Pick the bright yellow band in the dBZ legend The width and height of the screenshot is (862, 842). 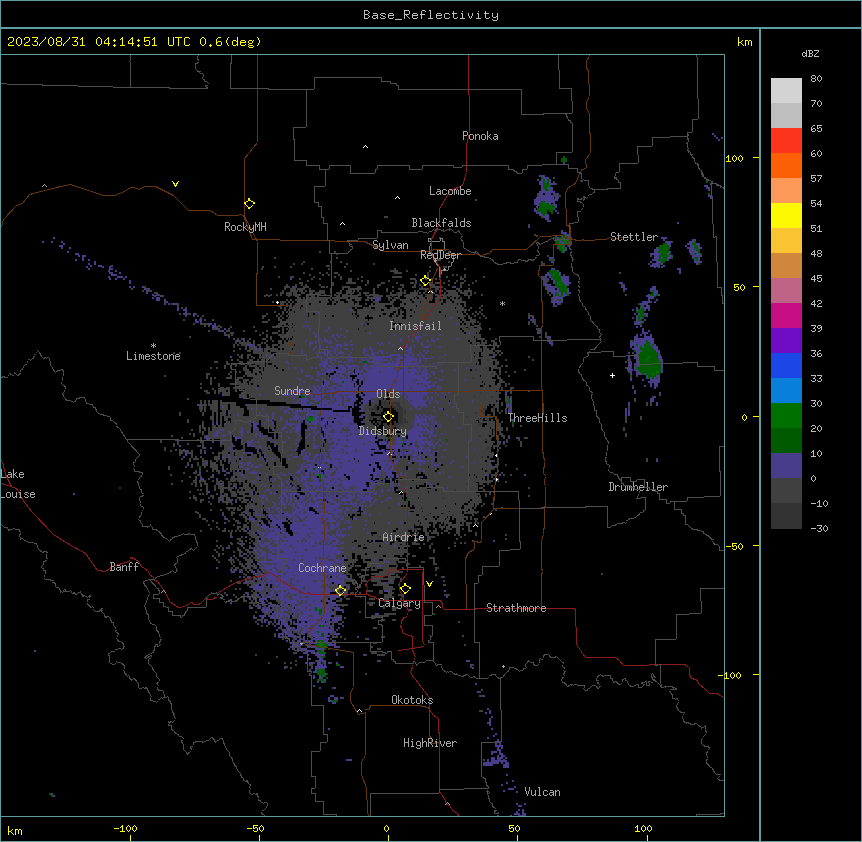786,215
